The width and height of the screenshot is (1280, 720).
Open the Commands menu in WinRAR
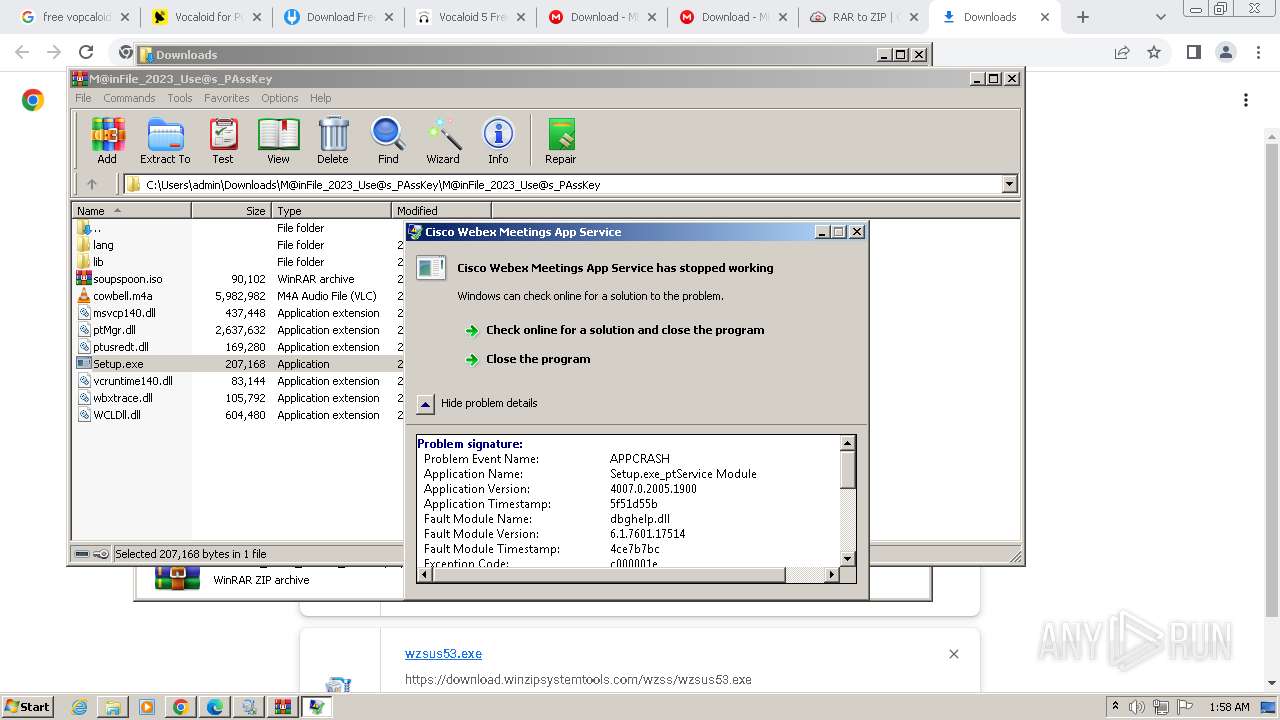coord(129,98)
